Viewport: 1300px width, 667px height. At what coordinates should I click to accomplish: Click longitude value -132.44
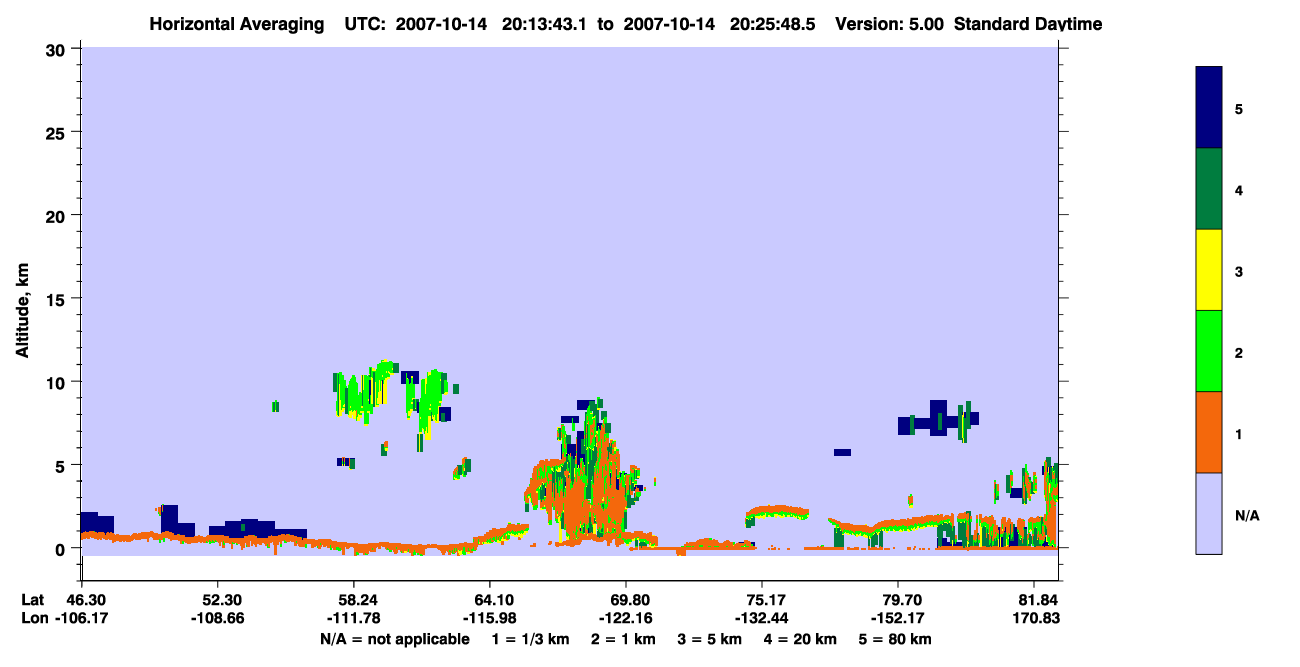[x=763, y=618]
